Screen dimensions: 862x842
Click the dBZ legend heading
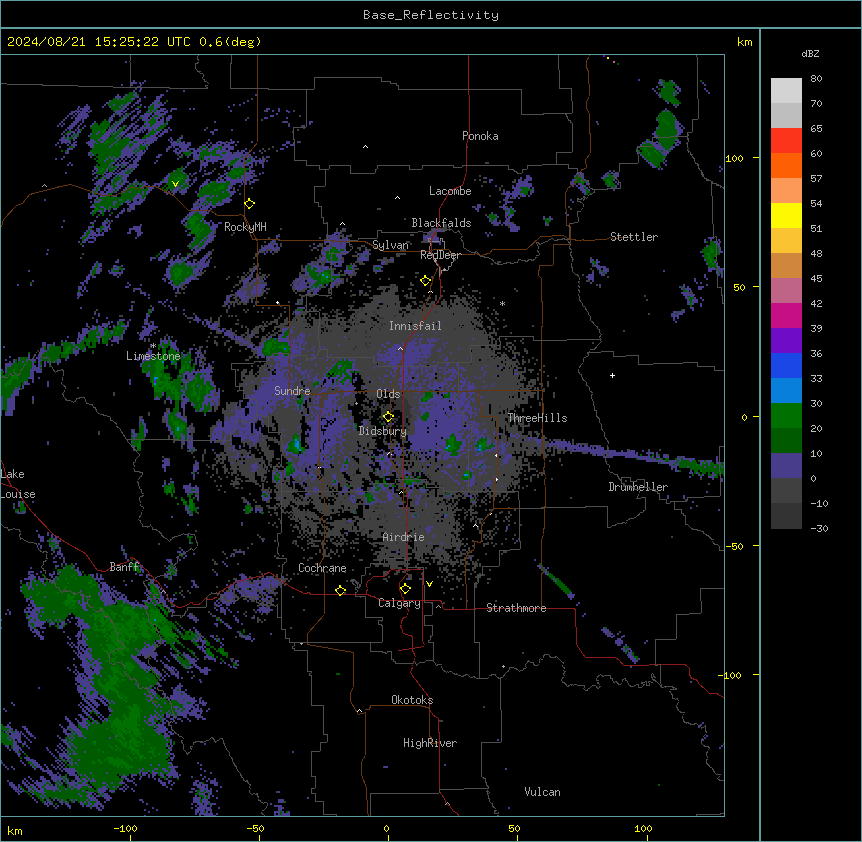[810, 54]
